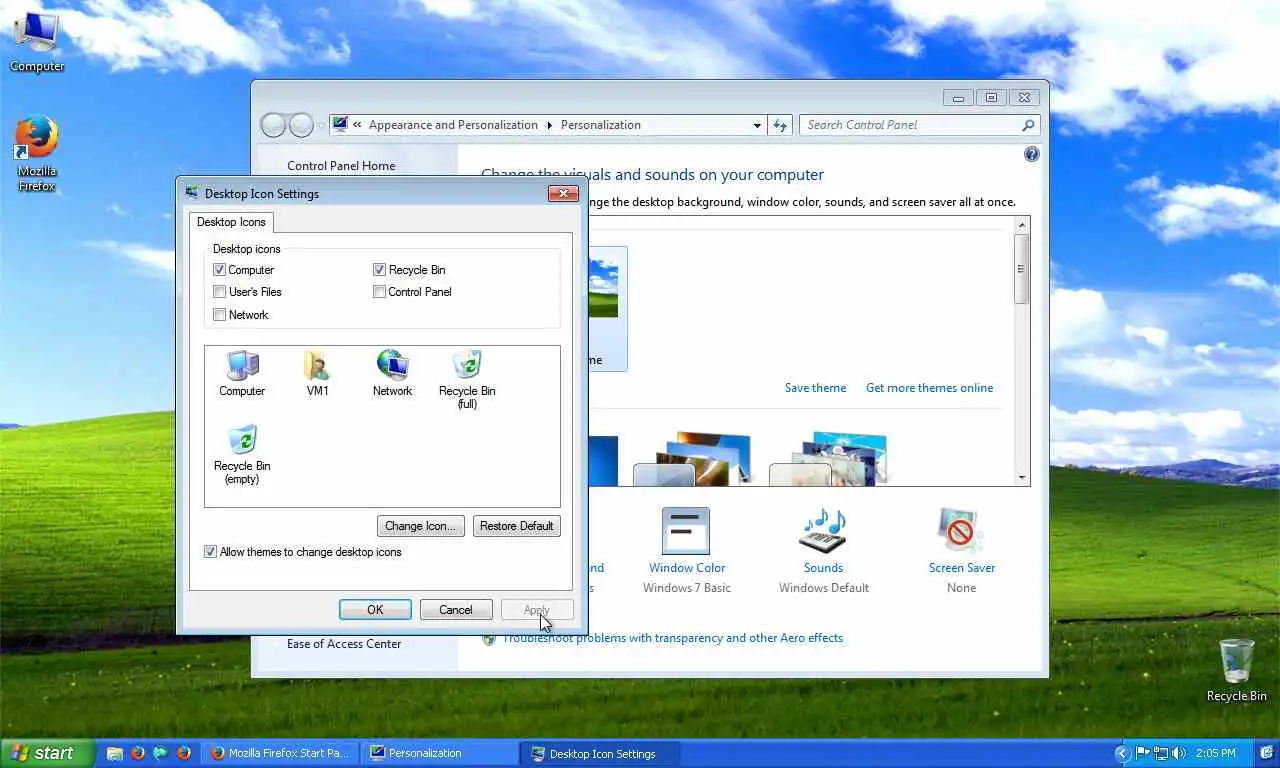The height and width of the screenshot is (768, 1280).
Task: Open the address bar history dropdown
Action: pyautogui.click(x=757, y=125)
